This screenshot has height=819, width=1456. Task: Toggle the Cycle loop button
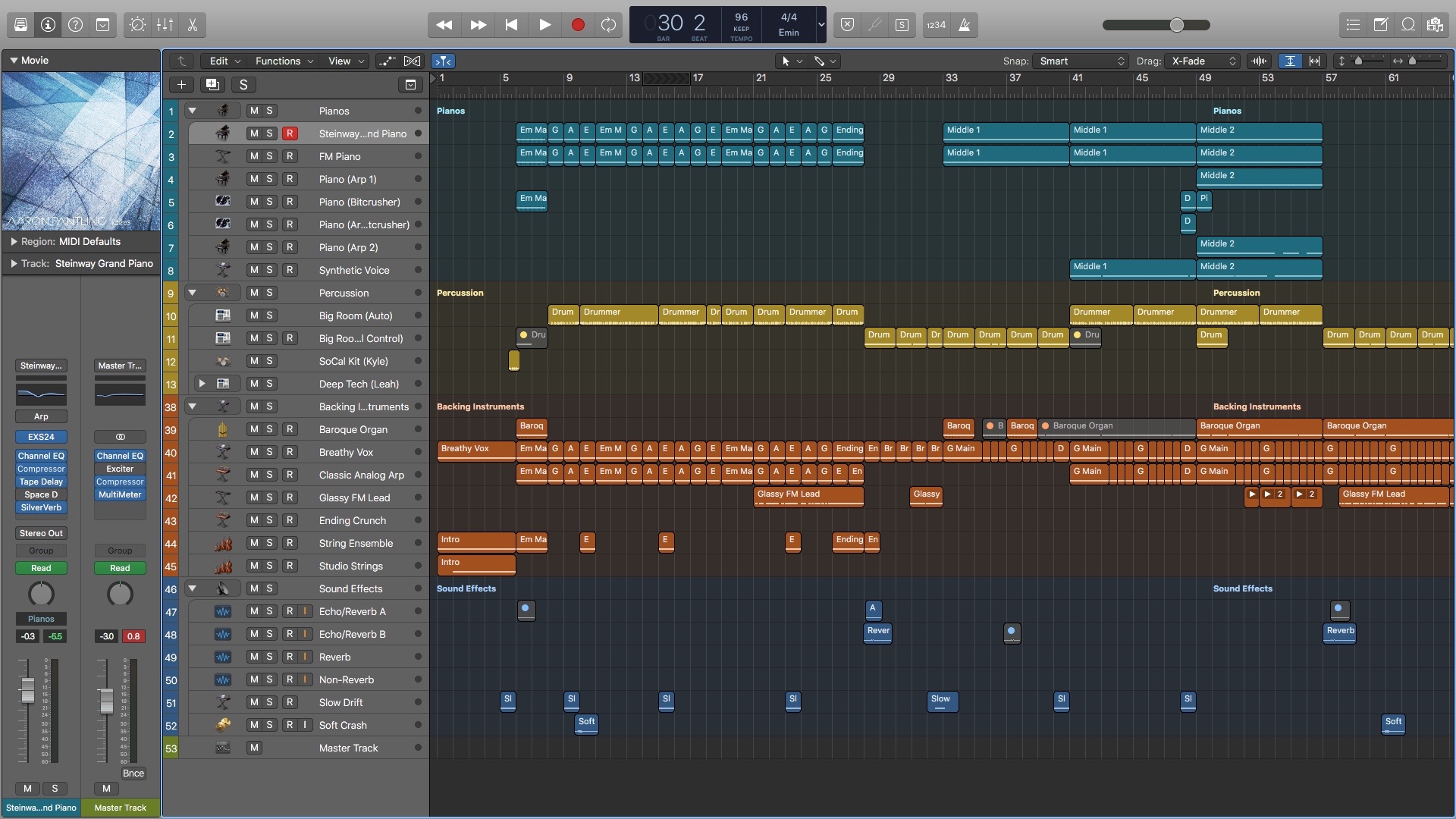(x=608, y=25)
